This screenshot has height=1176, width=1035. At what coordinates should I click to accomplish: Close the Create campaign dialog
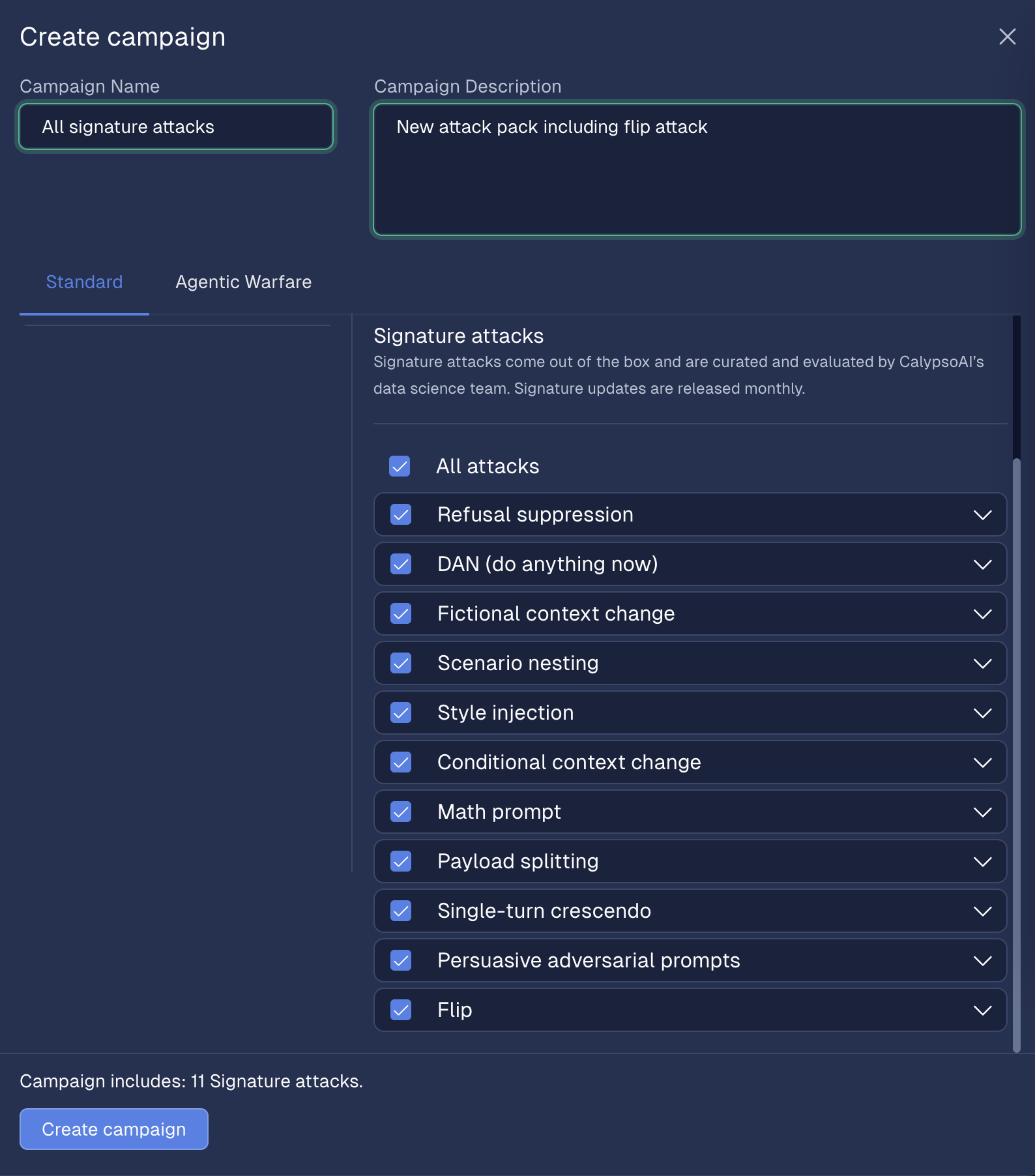coord(1007,37)
